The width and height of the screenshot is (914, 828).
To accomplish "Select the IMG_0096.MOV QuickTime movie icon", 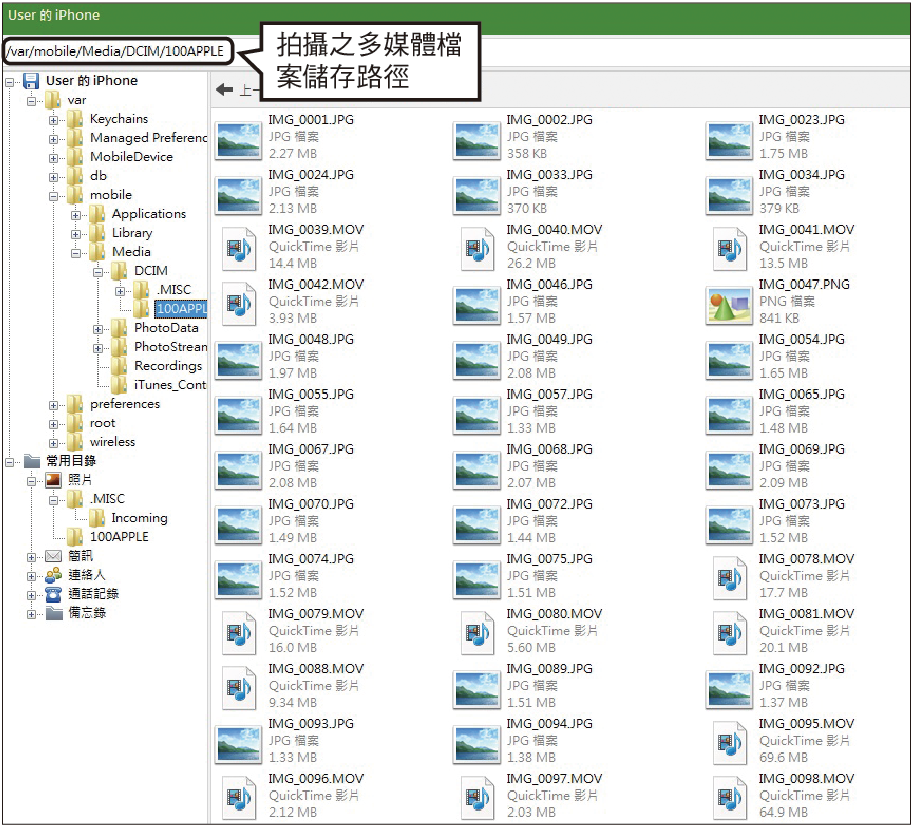I will [x=239, y=798].
